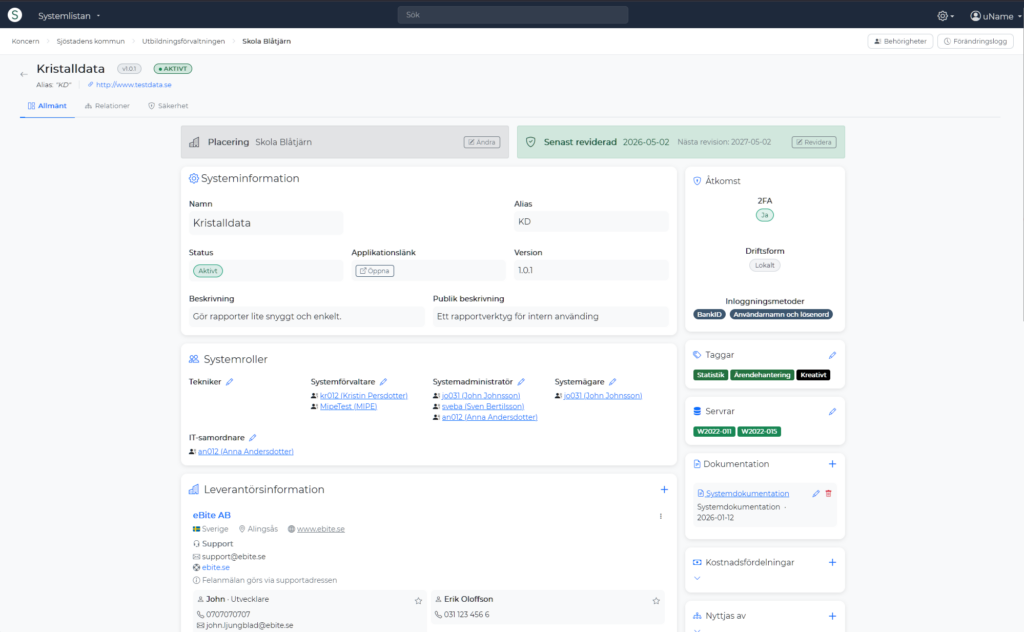
Task: Click the back arrow beside Kristalldata
Action: click(24, 74)
